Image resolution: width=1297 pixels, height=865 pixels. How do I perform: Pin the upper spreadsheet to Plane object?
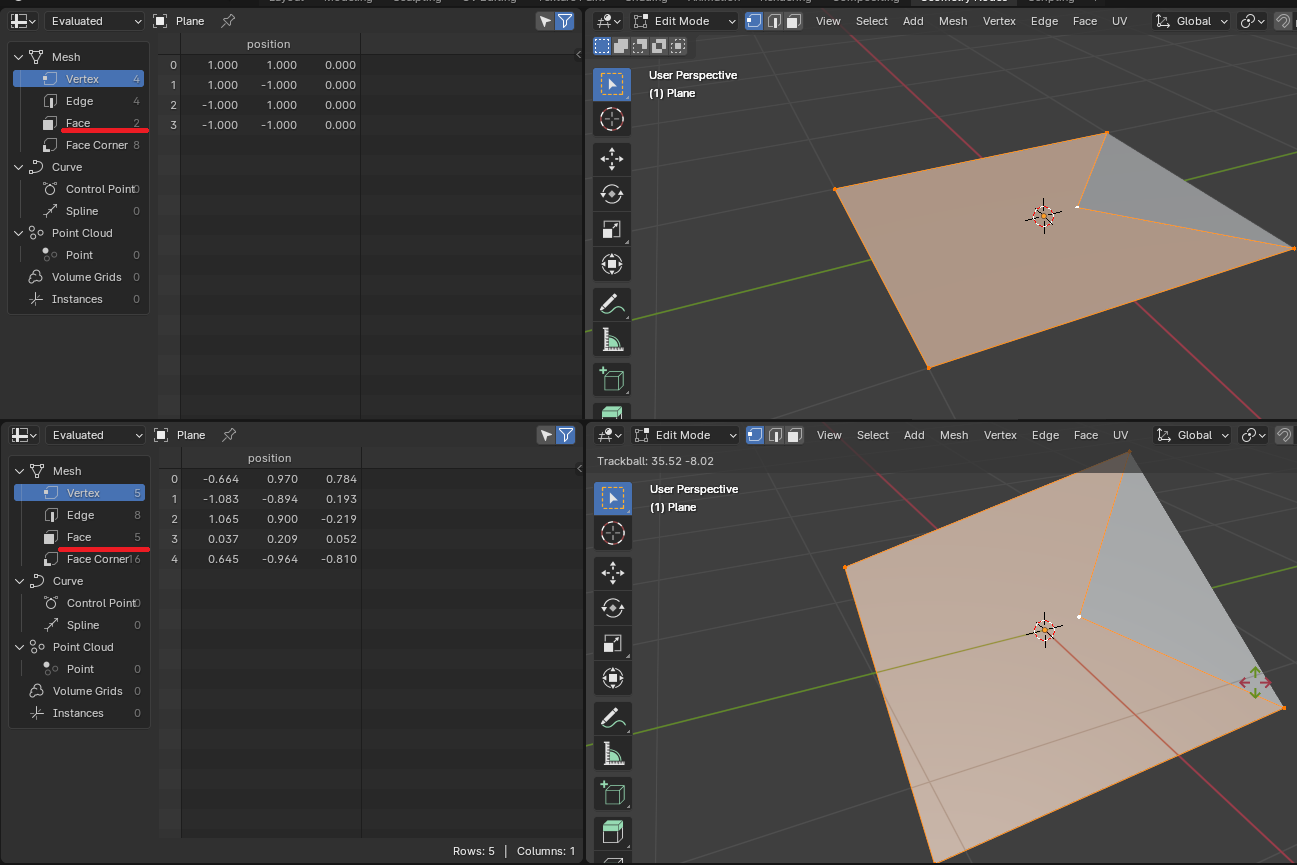228,20
